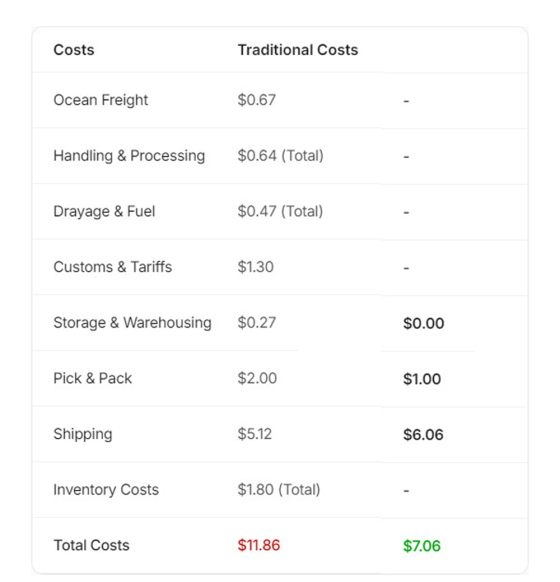Select the $1.30 customs value
This screenshot has width=560, height=582.
[256, 267]
